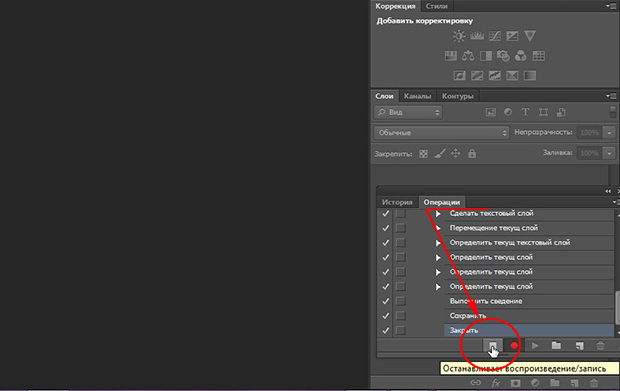Open Непрозрачность opacity slider arrow
The height and width of the screenshot is (391, 620).
[609, 132]
